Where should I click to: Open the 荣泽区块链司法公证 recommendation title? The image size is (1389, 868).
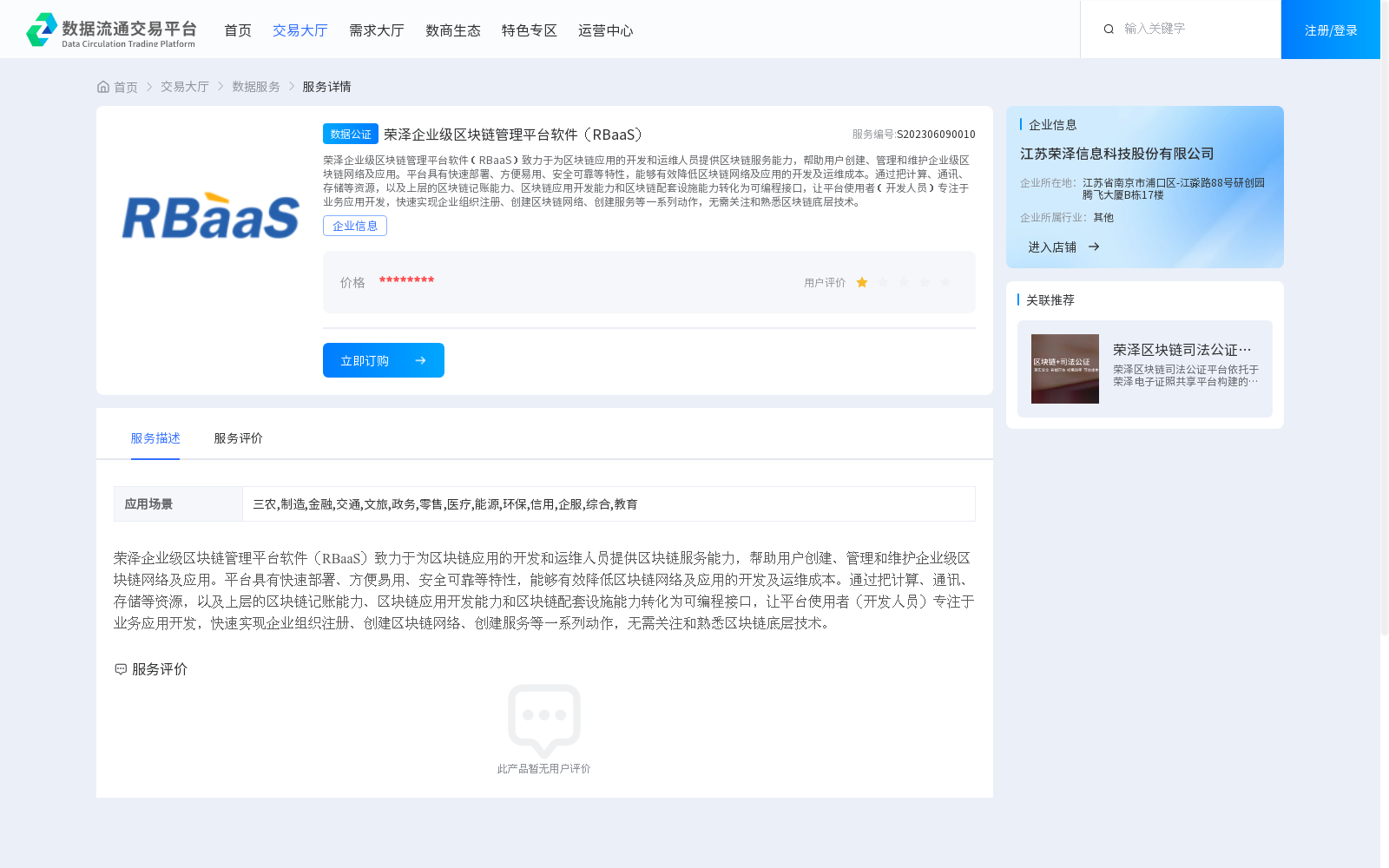(1182, 350)
